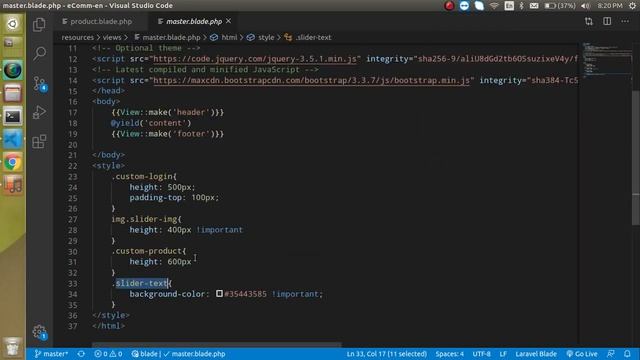Click line number 22 in the gutter
Viewport: 640px width, 360px height.
72,166
